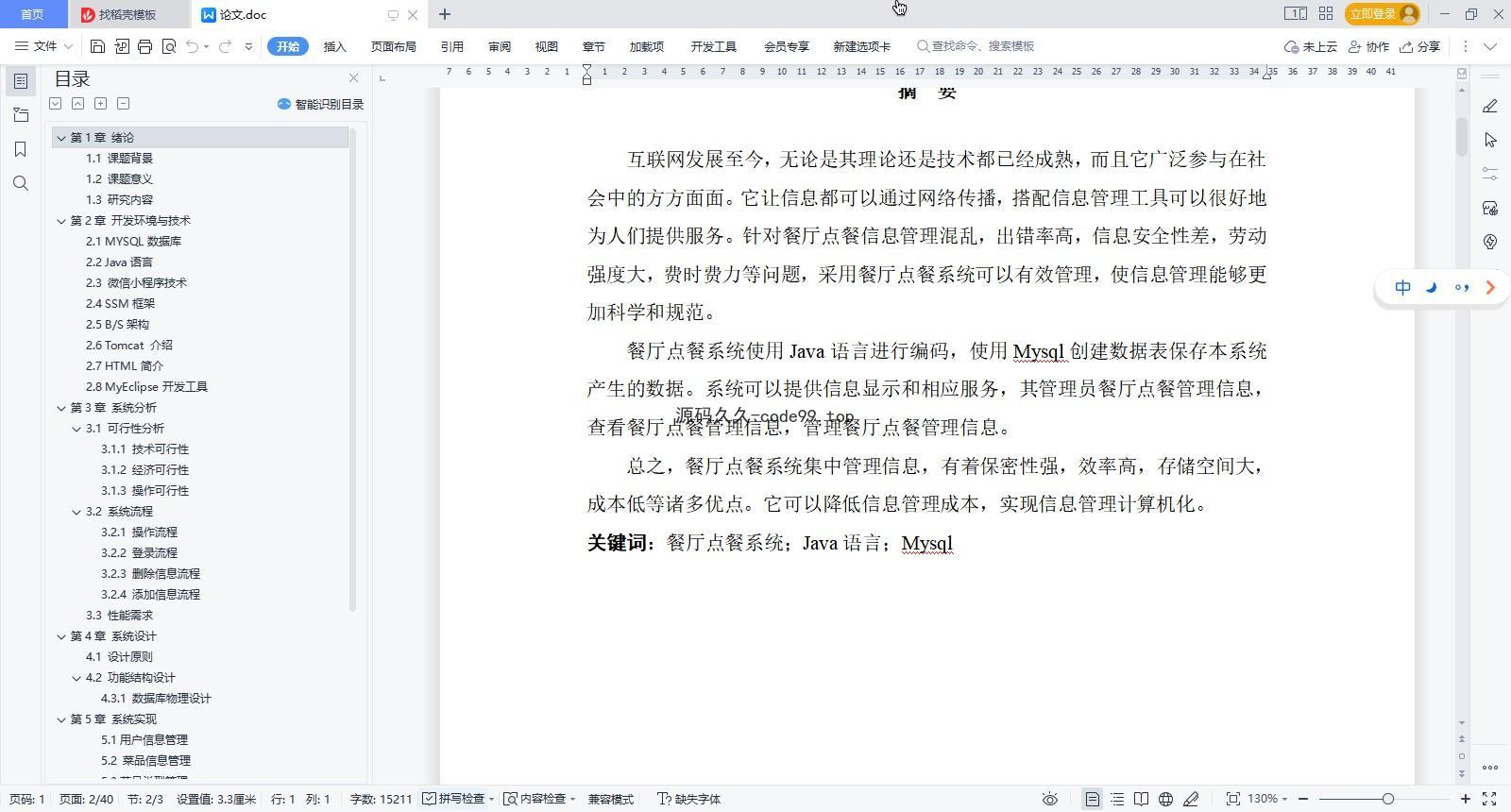Open the outline (目录) navigation pane icon
1511x812 pixels.
click(x=21, y=81)
